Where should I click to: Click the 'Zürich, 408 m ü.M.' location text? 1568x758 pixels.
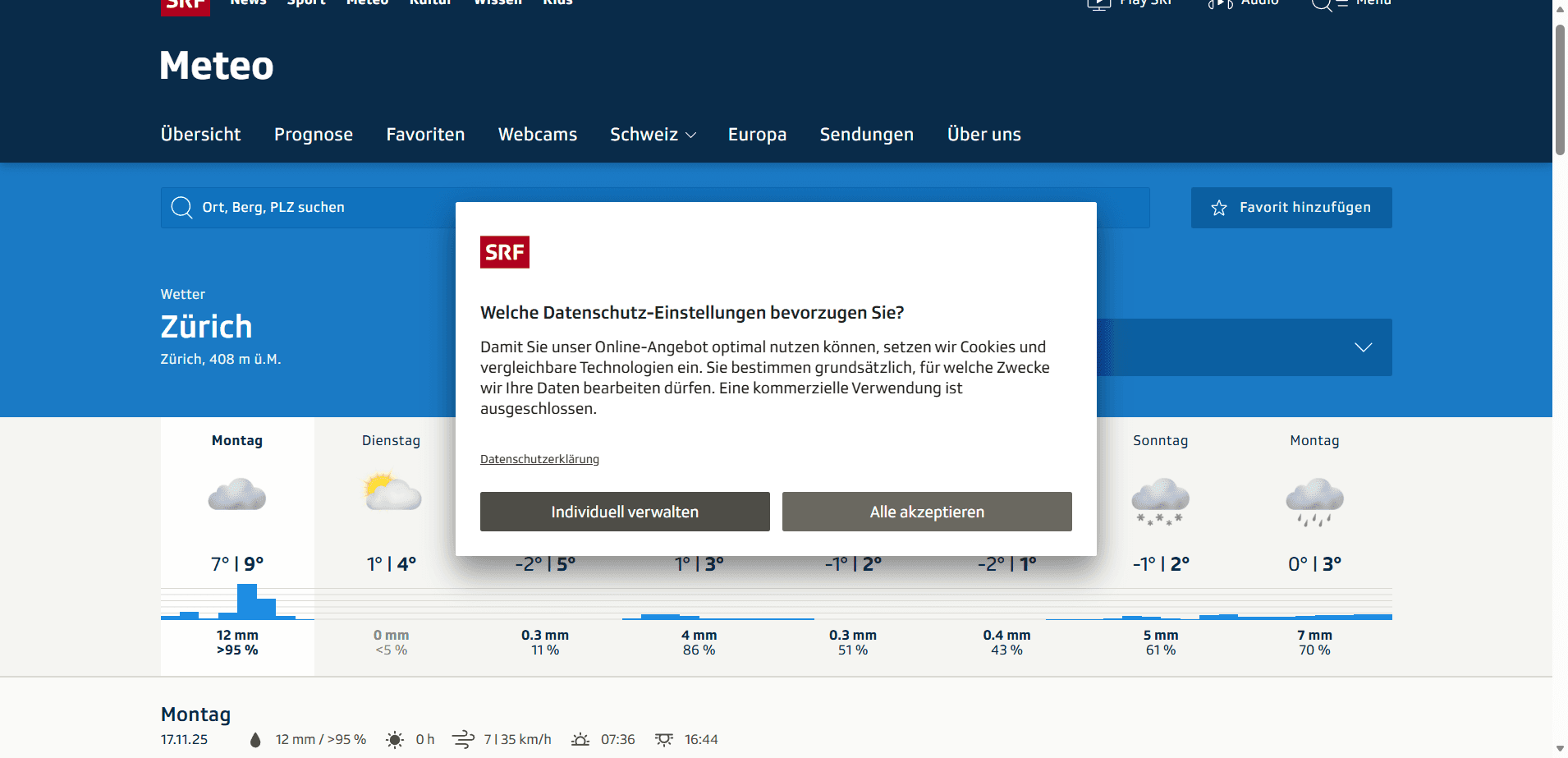click(x=221, y=360)
